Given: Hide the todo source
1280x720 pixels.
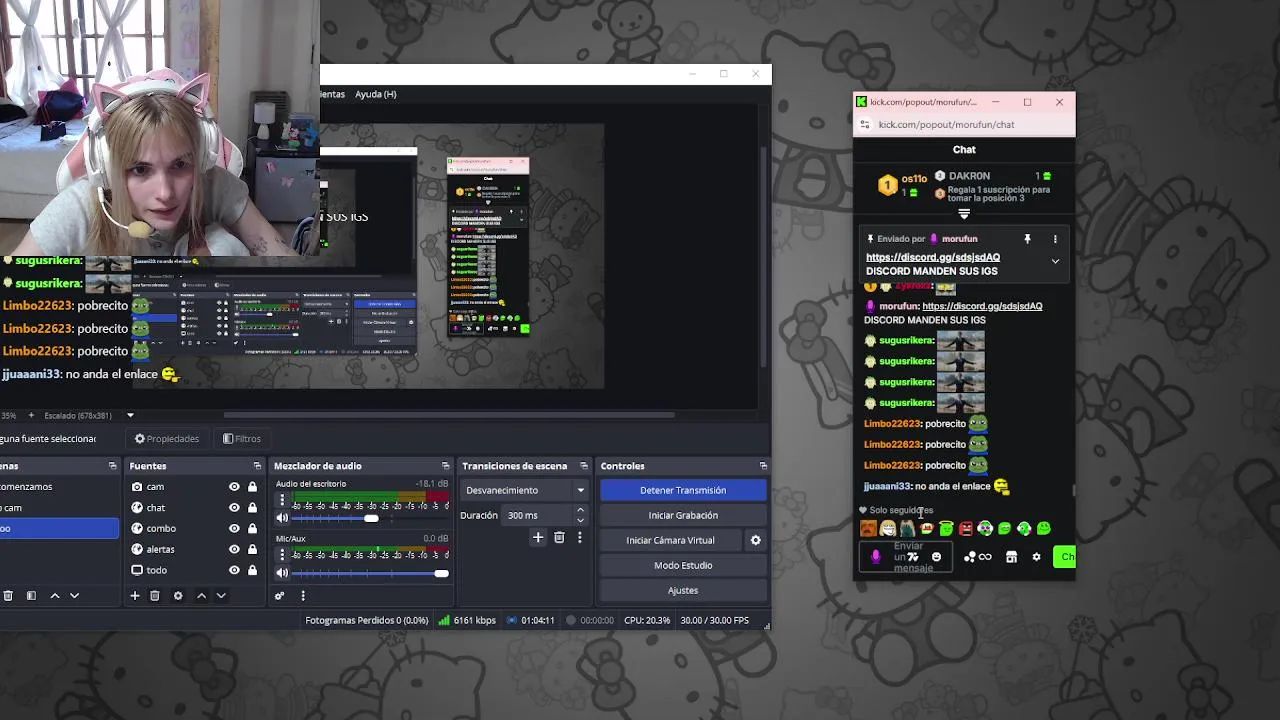Looking at the screenshot, I should 234,570.
